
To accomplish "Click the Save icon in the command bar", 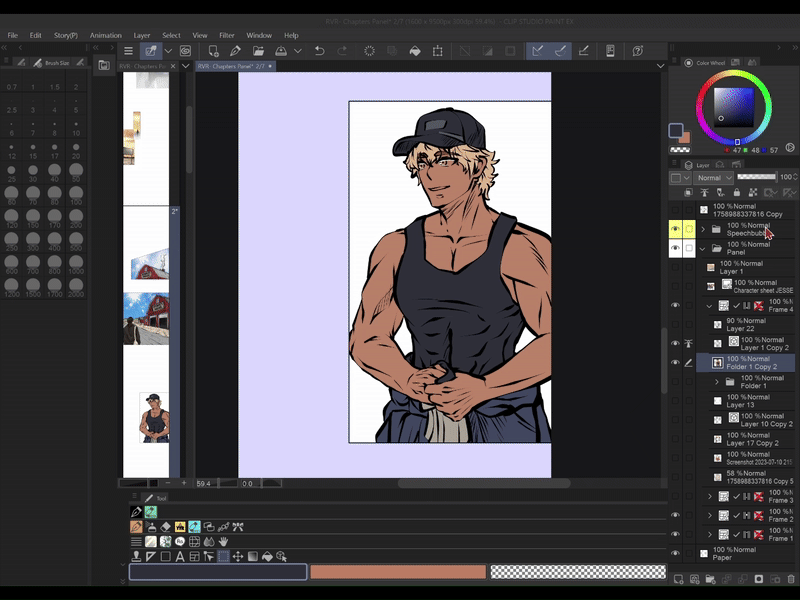I will coord(282,50).
